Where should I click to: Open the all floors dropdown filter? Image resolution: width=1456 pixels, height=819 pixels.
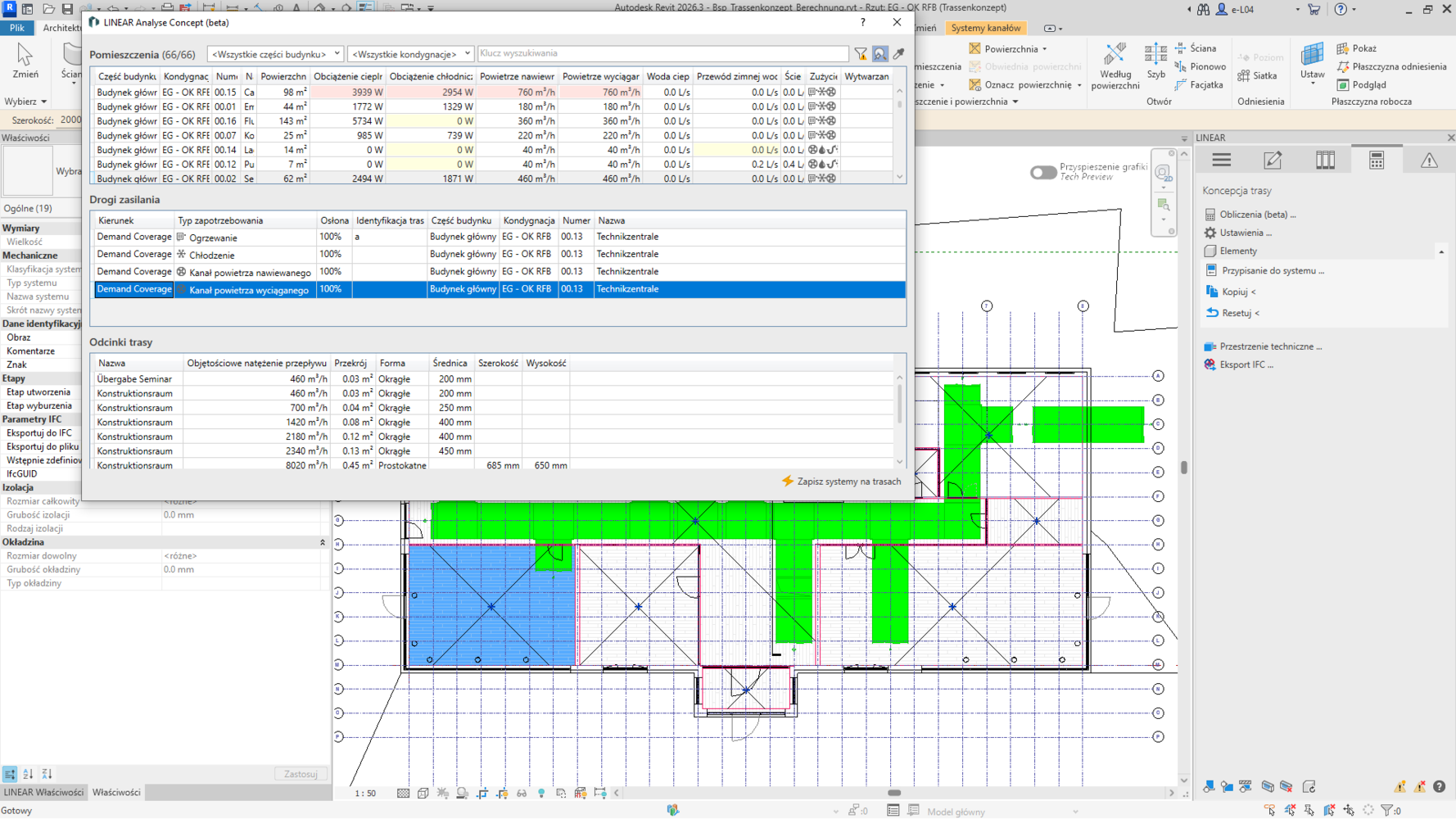tap(410, 54)
